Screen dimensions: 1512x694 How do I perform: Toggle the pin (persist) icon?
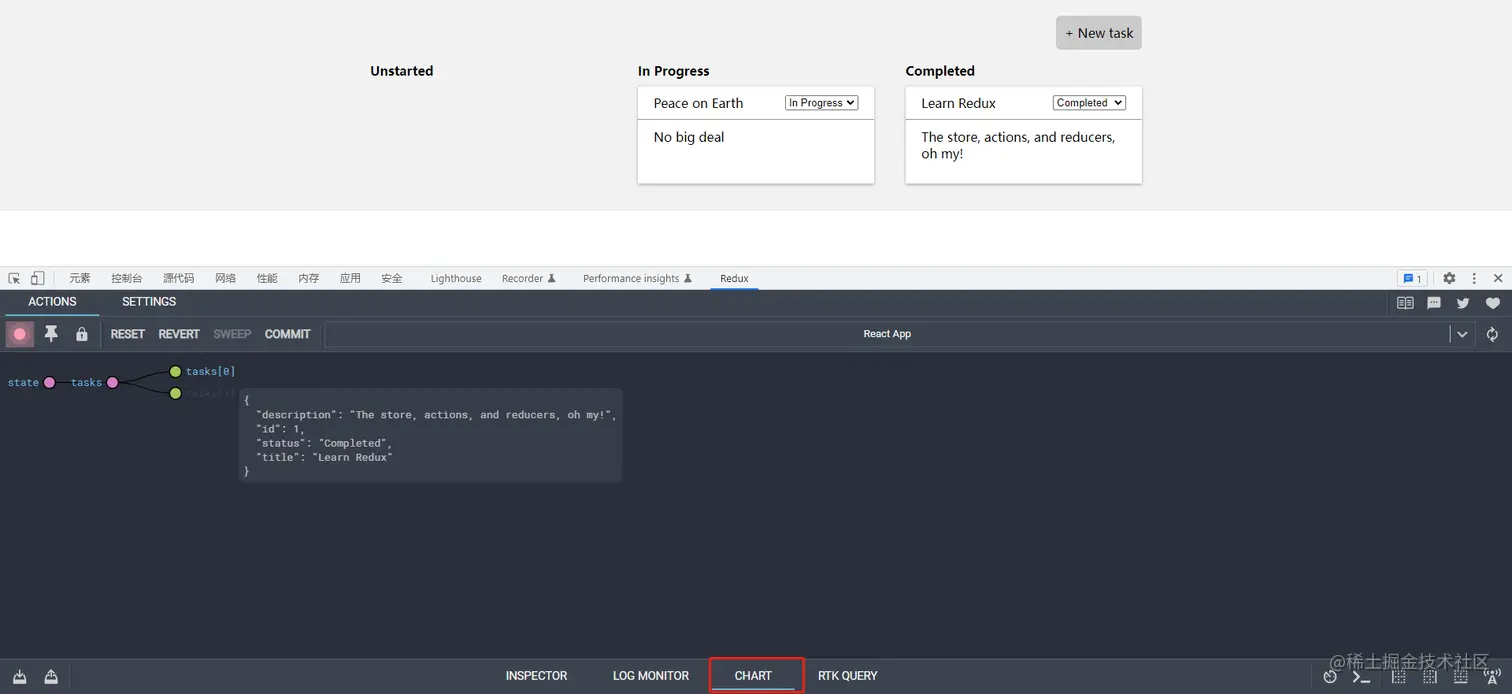coord(51,334)
